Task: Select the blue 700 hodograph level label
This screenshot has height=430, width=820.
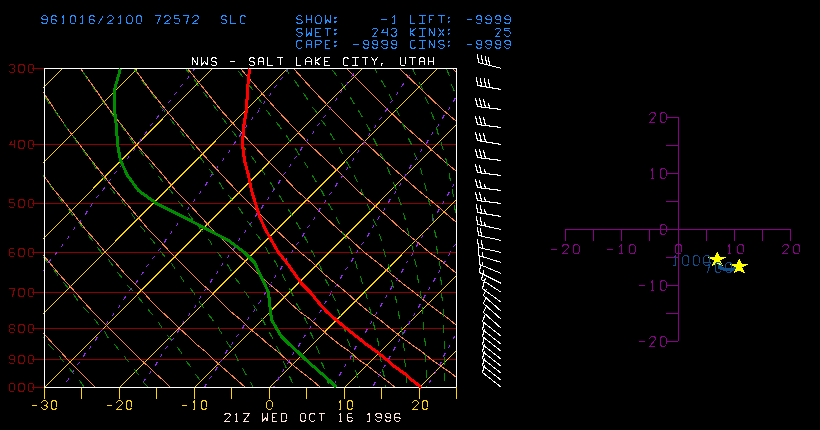Action: [x=718, y=269]
